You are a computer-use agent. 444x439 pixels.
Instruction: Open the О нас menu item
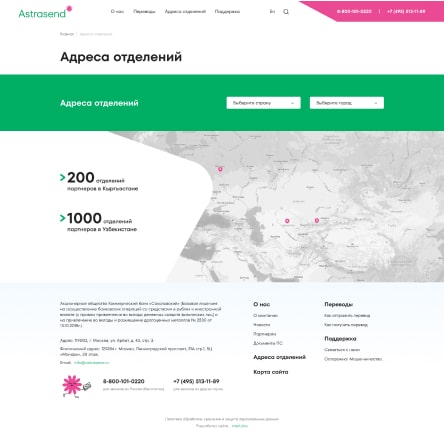click(117, 12)
